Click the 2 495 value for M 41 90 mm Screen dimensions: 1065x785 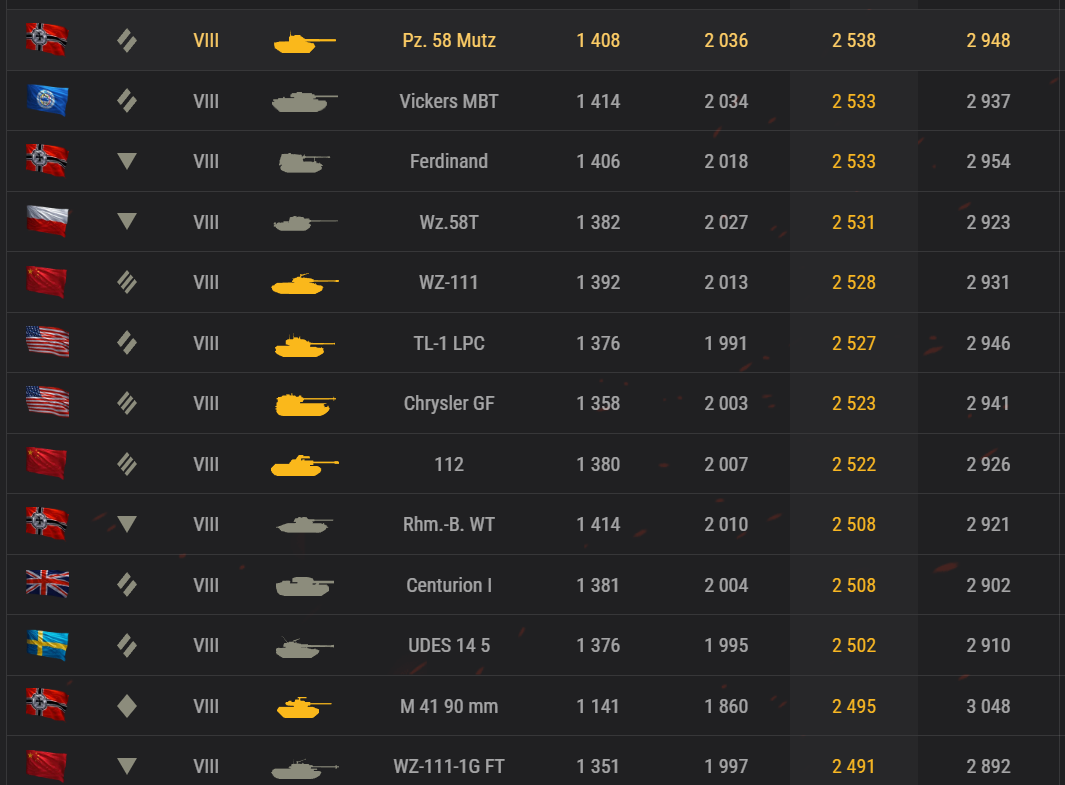click(854, 706)
